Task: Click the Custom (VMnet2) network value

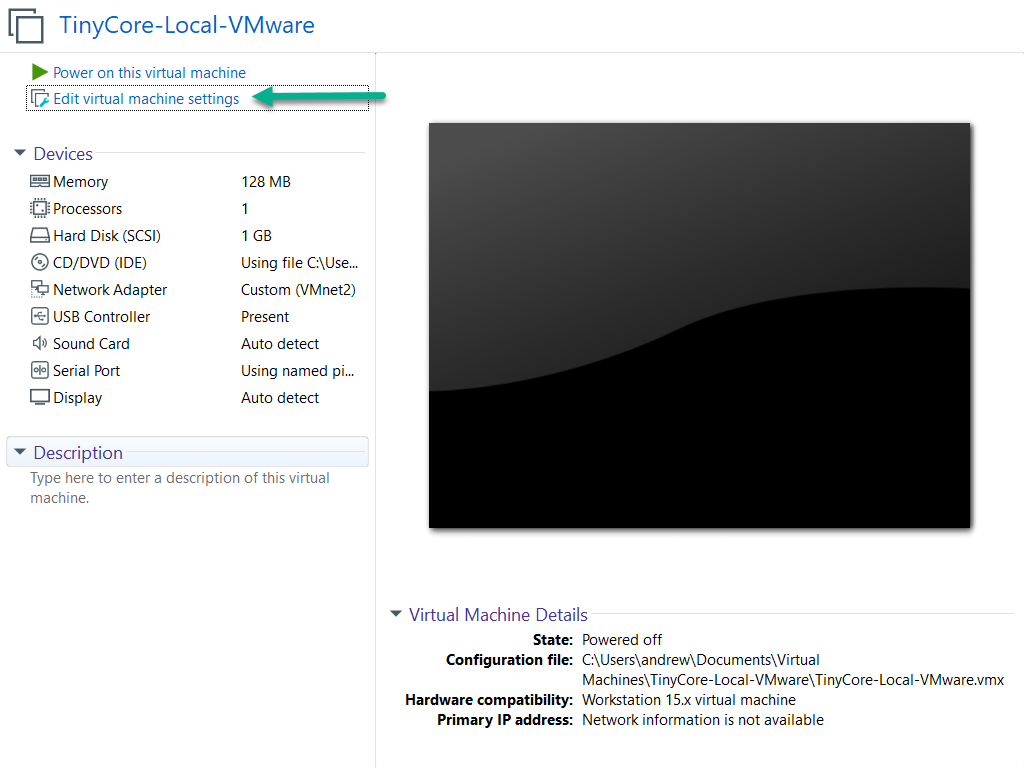Action: 298,290
